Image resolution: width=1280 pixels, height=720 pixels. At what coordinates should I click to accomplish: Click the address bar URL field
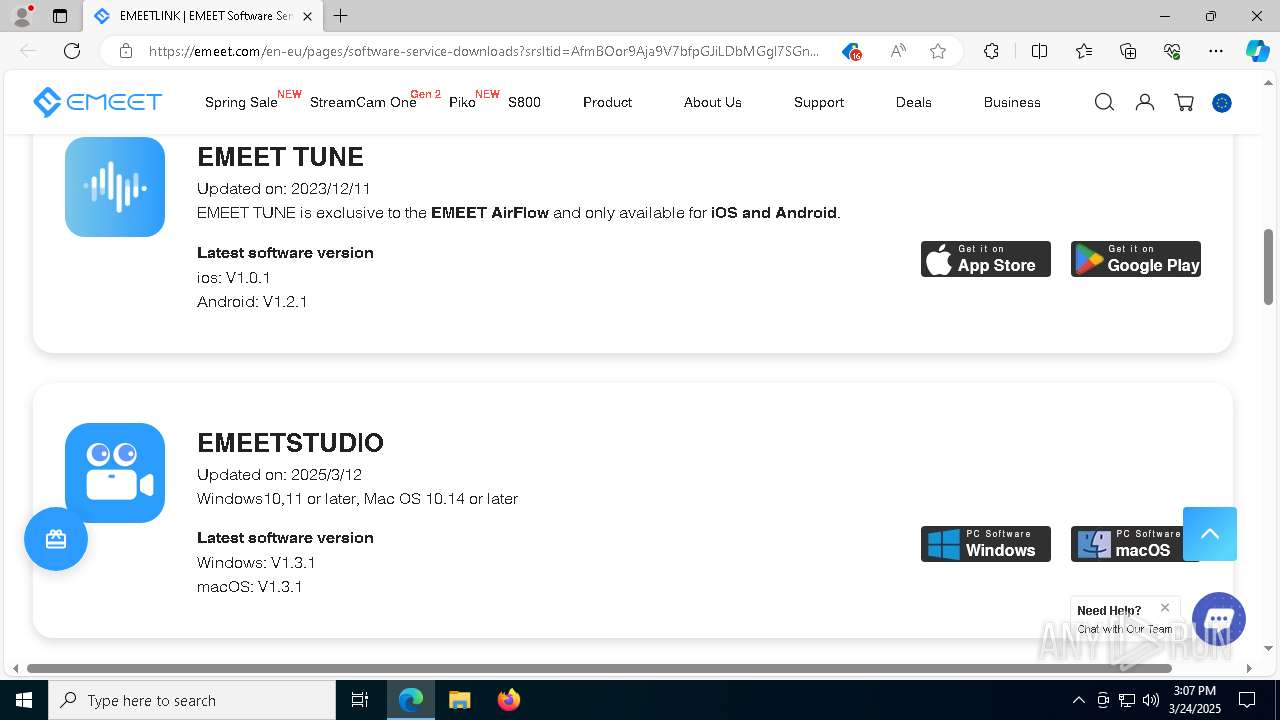[483, 51]
